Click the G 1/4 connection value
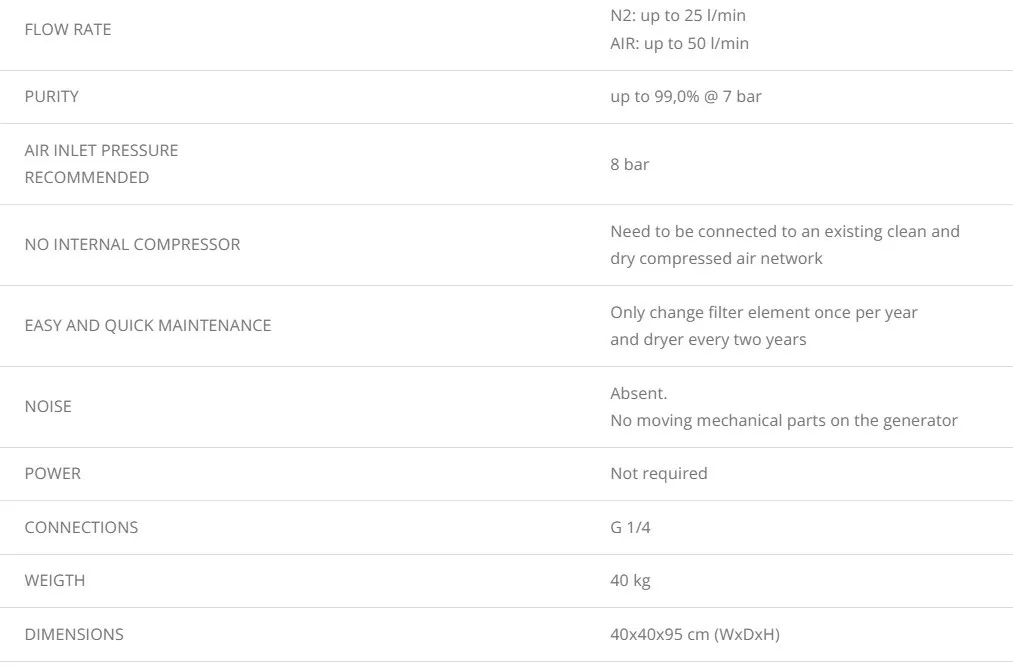The image size is (1013, 668). [630, 528]
